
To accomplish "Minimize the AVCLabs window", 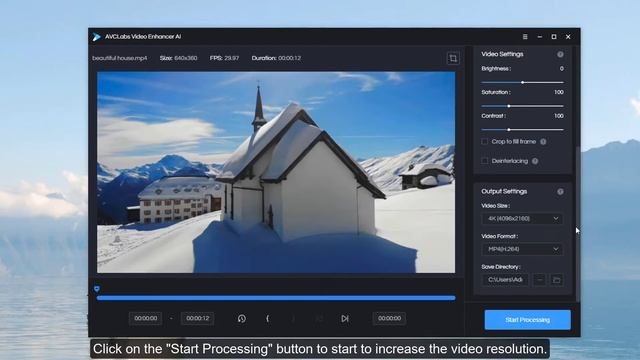I will click(540, 37).
